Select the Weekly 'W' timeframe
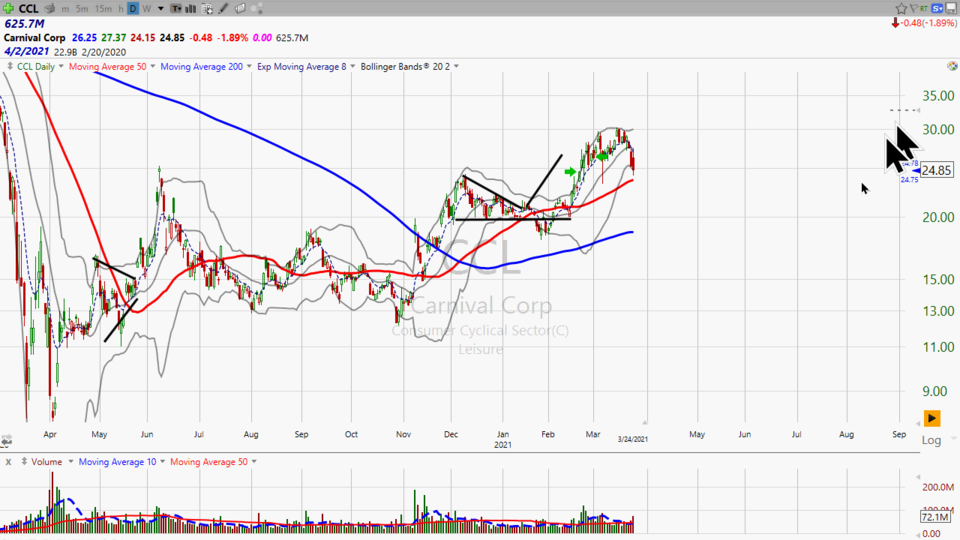960x540 pixels. coord(146,9)
